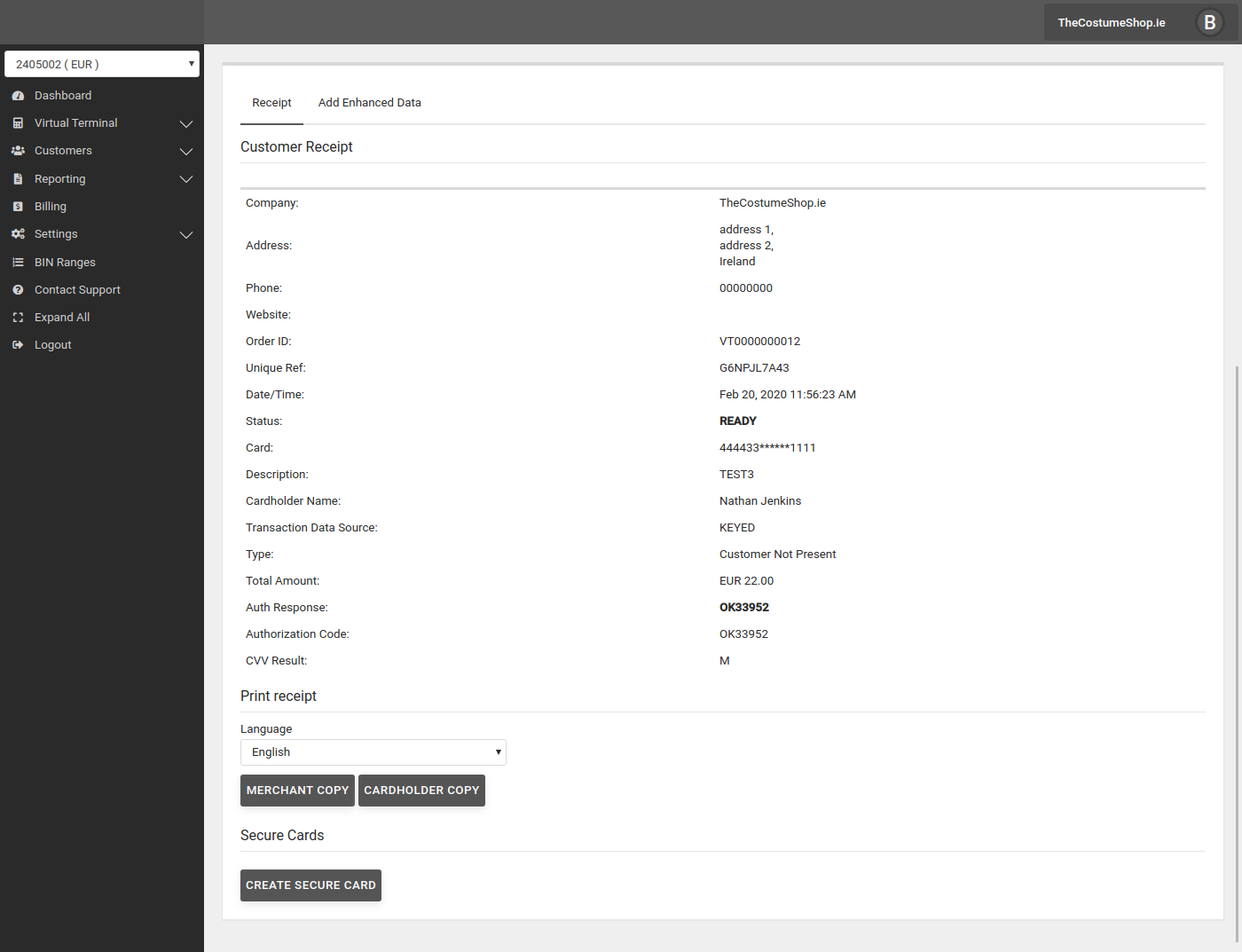Click the Dashboard gauge icon
The image size is (1242, 952).
(18, 96)
